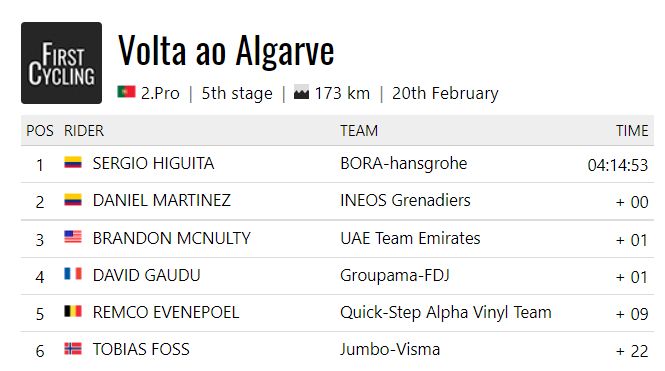The height and width of the screenshot is (371, 665).
Task: Click the TEAM column header
Action: coord(359,131)
